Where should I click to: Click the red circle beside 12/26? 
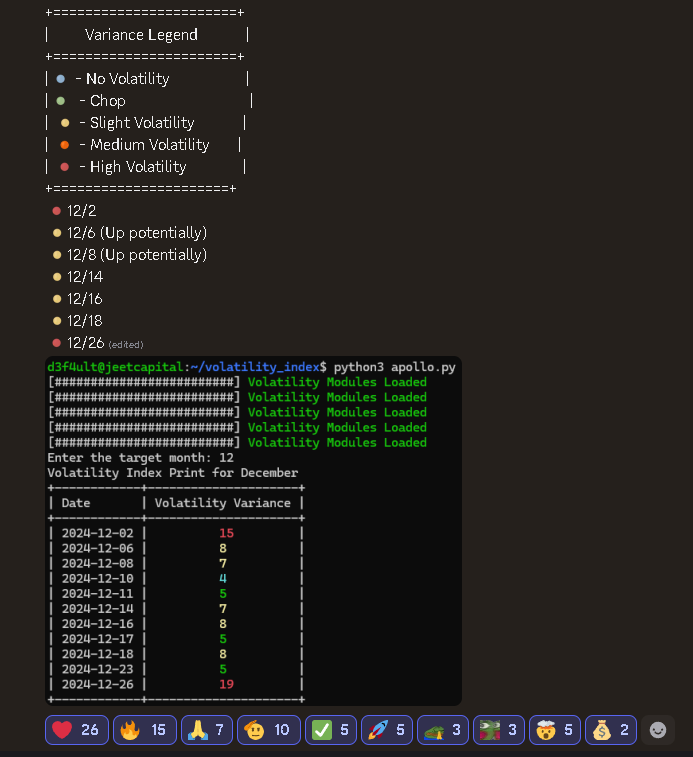(x=57, y=343)
